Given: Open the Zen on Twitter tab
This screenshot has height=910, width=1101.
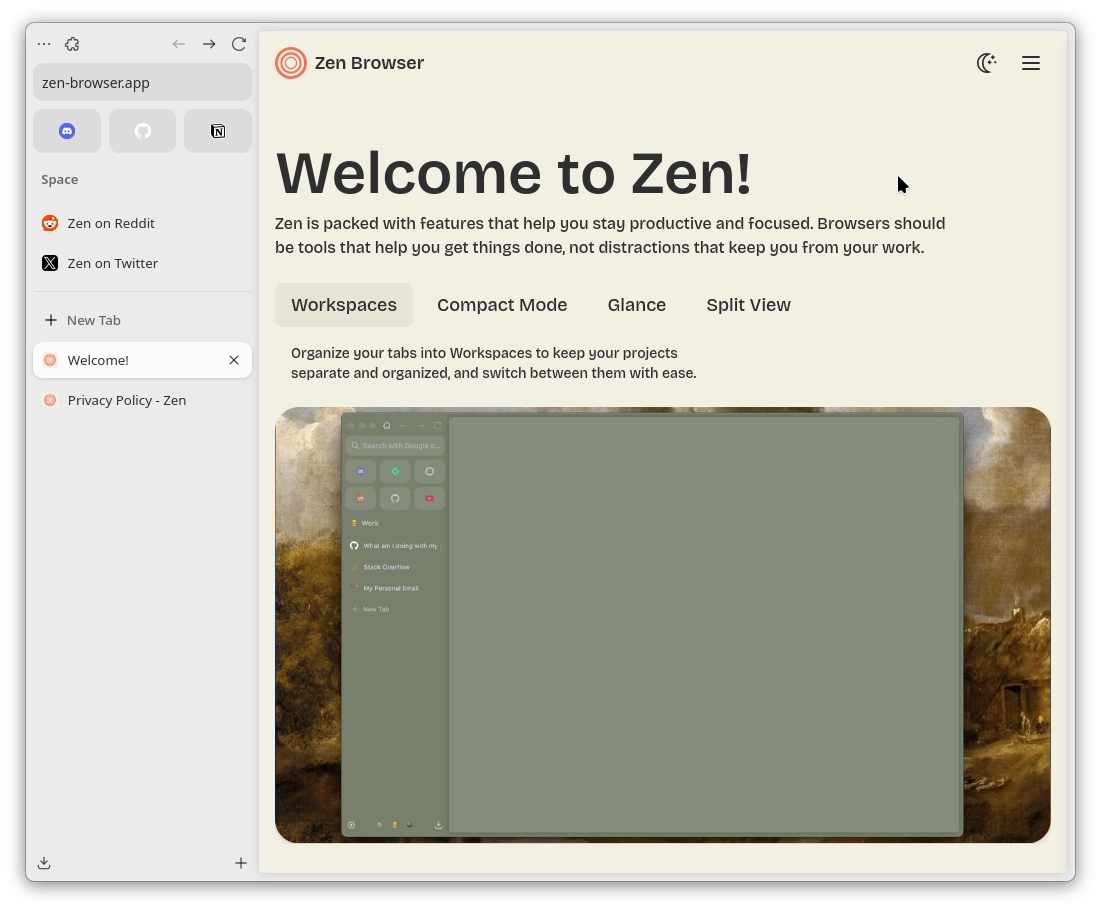Looking at the screenshot, I should point(143,263).
